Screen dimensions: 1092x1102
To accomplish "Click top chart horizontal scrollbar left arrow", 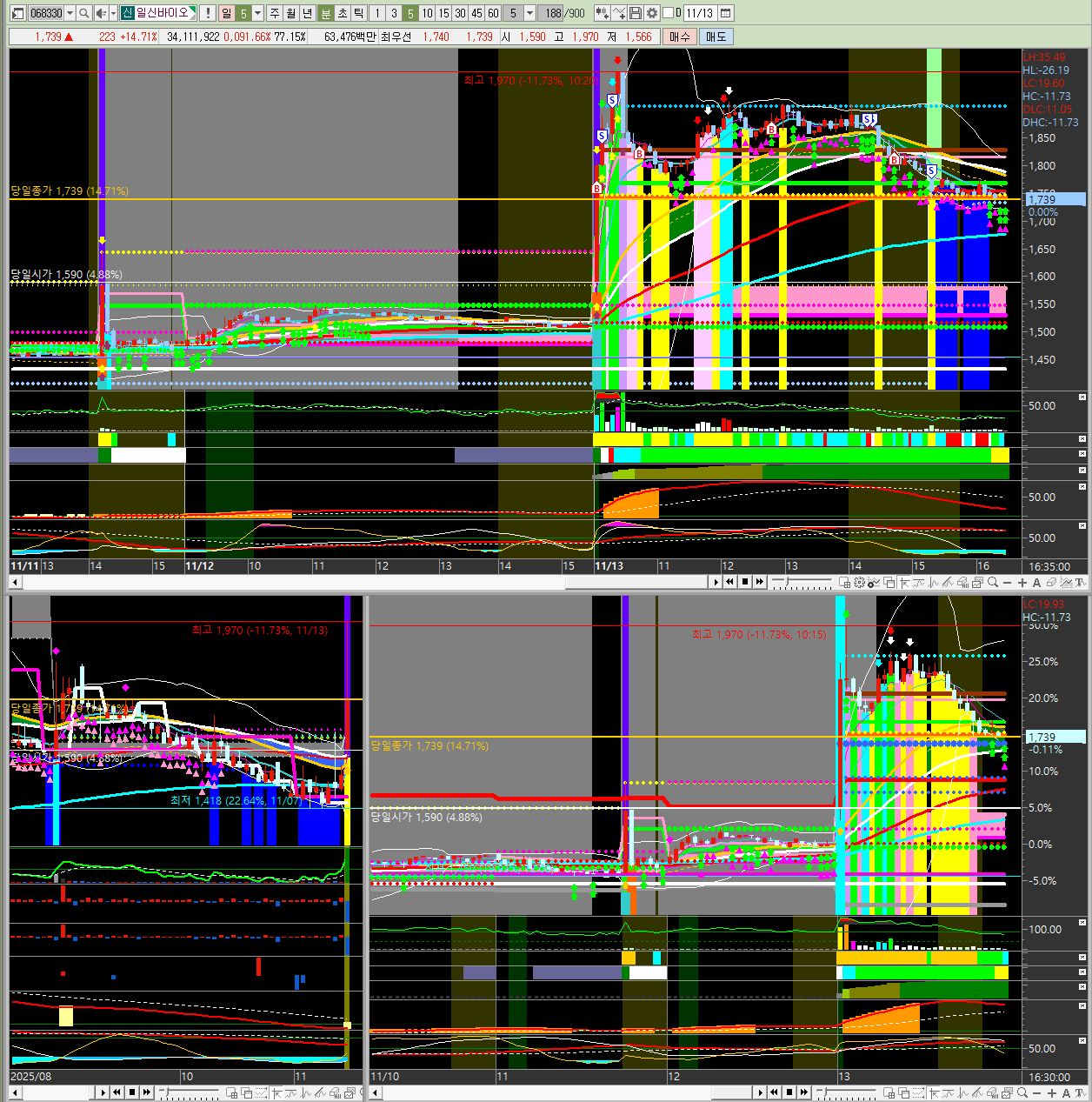I will click(x=15, y=582).
